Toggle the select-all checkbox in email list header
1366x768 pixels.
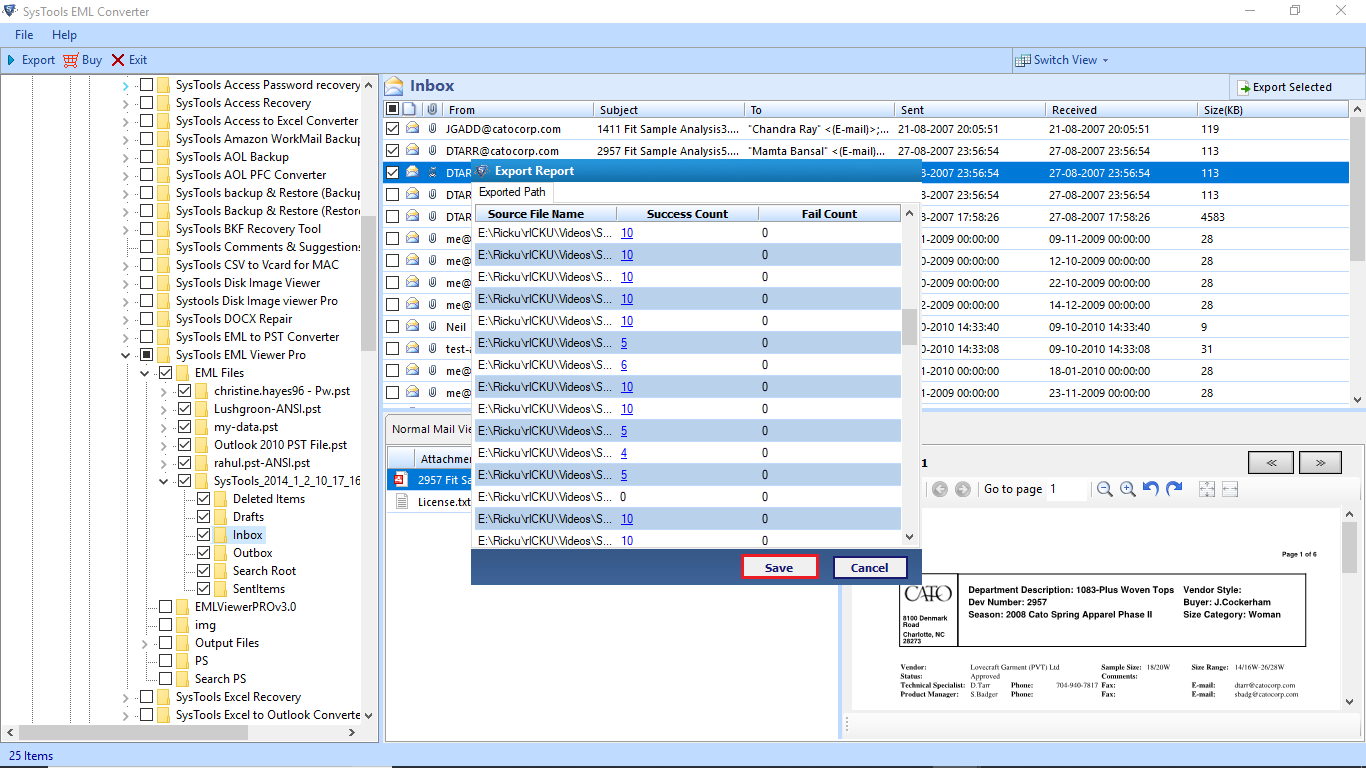pos(392,109)
